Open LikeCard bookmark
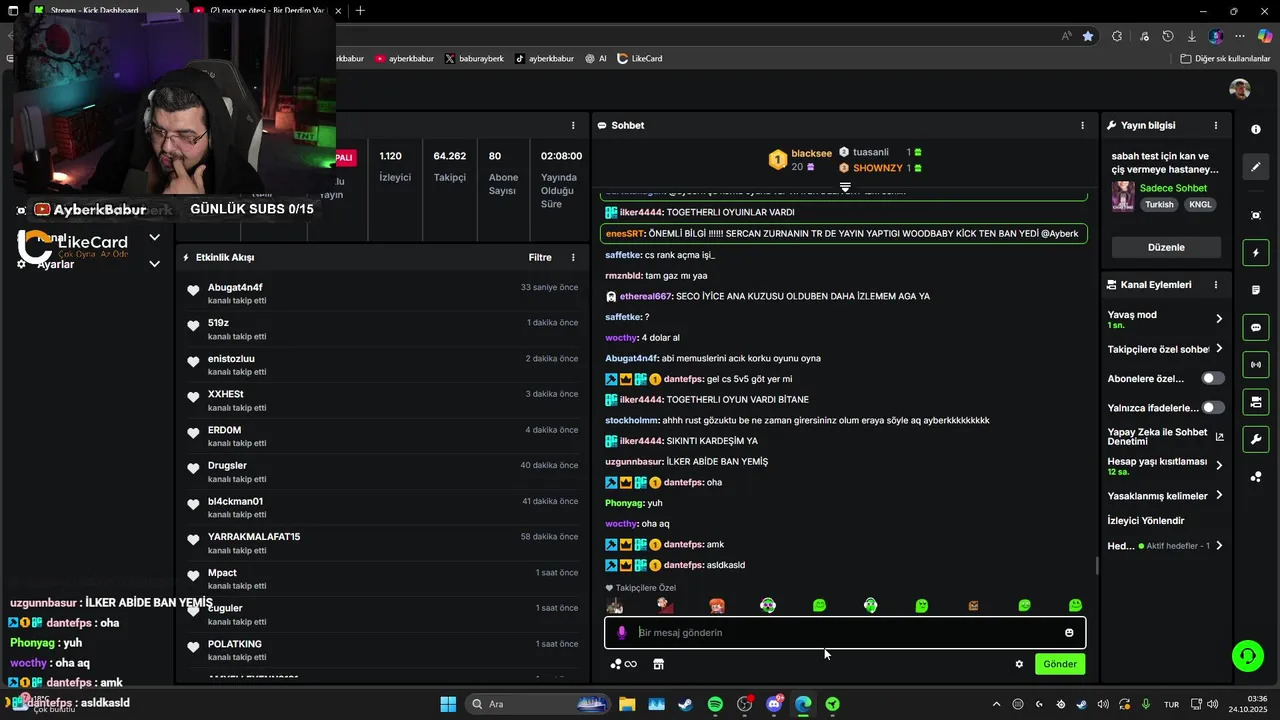Image resolution: width=1280 pixels, height=720 pixels. tap(640, 58)
